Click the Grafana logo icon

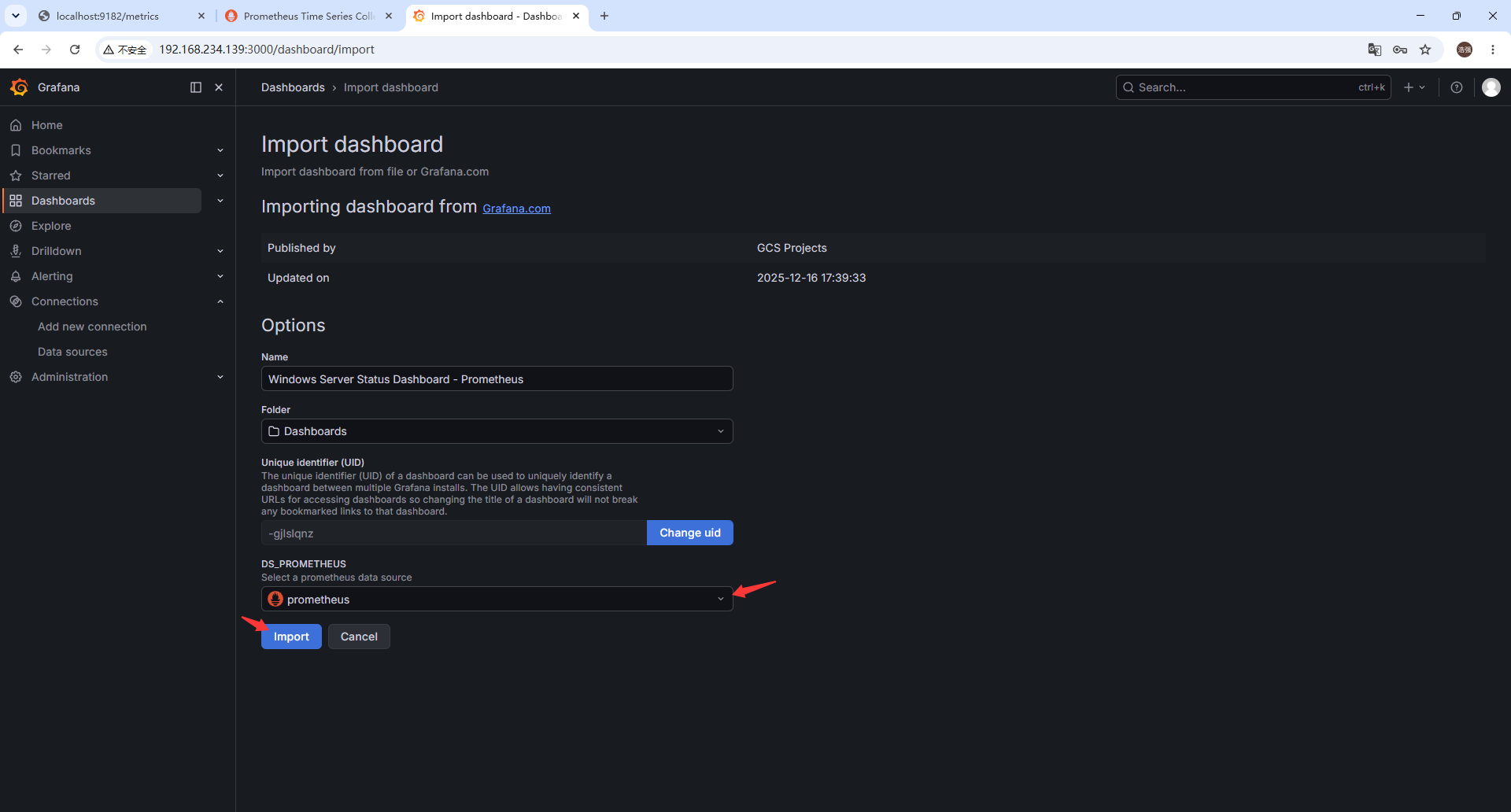(x=20, y=87)
